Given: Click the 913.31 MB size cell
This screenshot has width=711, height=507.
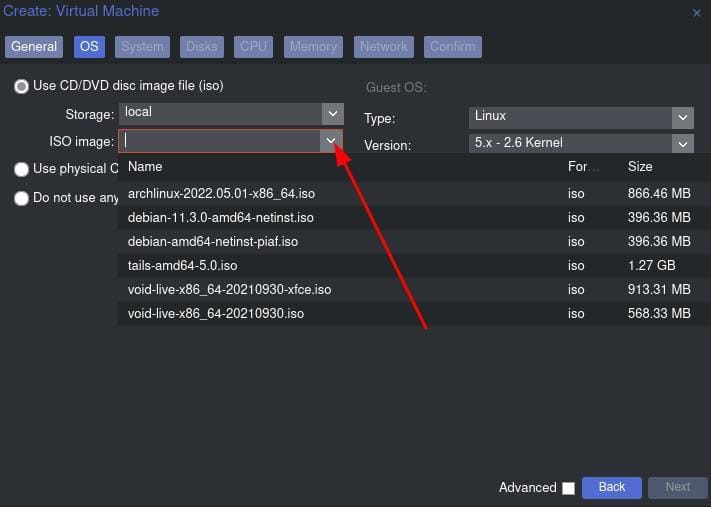Looking at the screenshot, I should coord(659,290).
